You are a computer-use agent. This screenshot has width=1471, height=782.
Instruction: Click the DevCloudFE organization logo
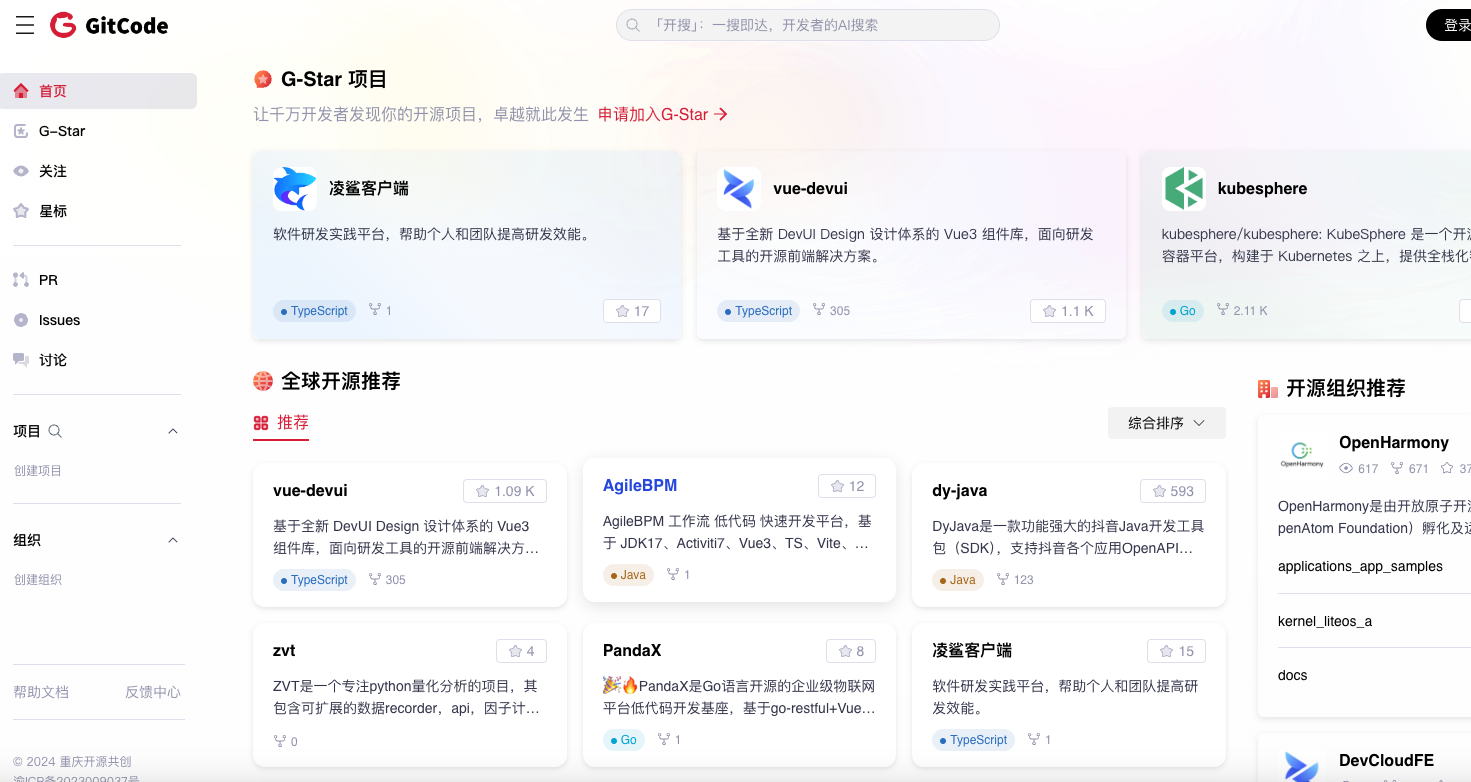1302,768
